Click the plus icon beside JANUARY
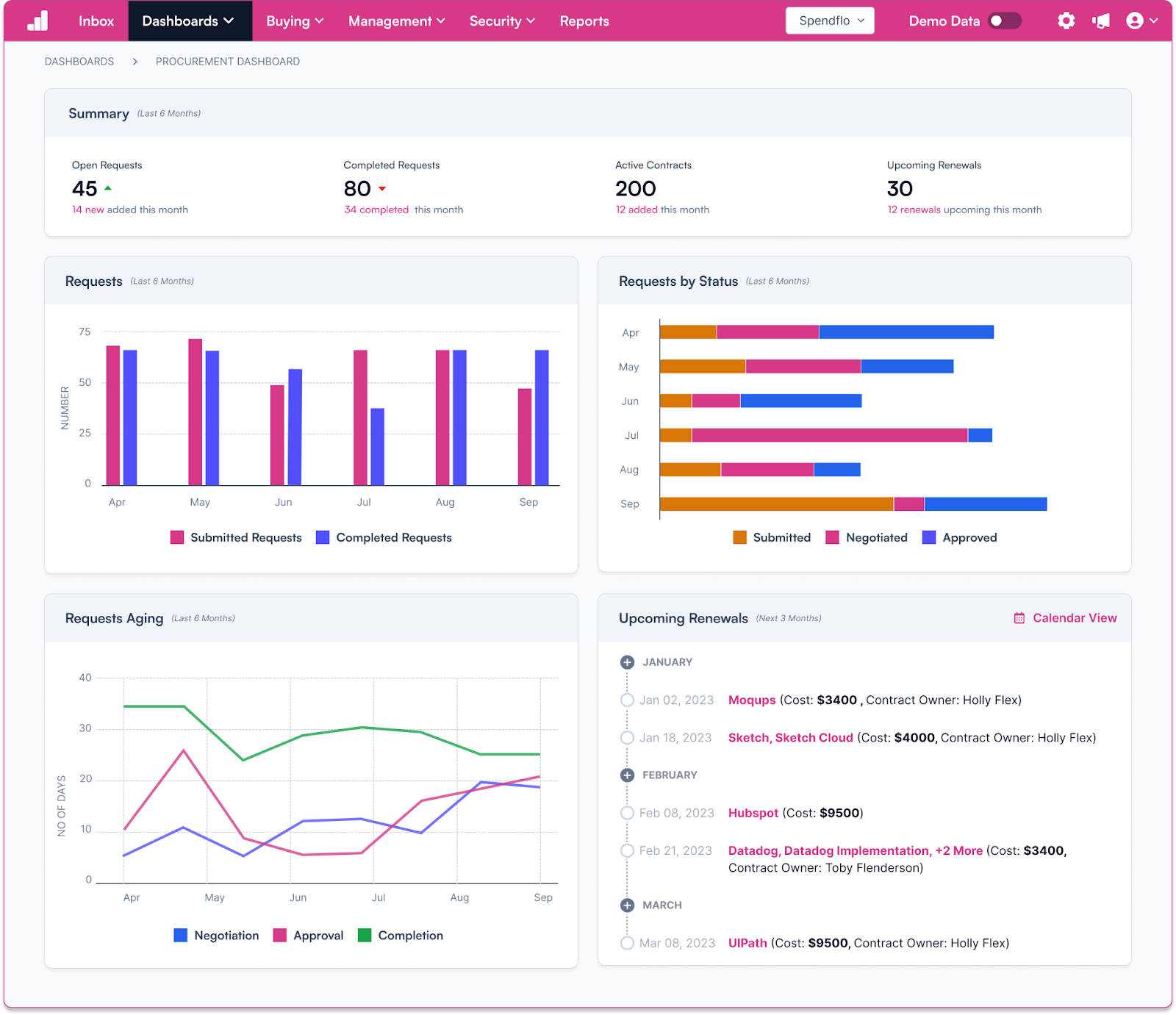This screenshot has height=1015, width=1176. tap(627, 662)
